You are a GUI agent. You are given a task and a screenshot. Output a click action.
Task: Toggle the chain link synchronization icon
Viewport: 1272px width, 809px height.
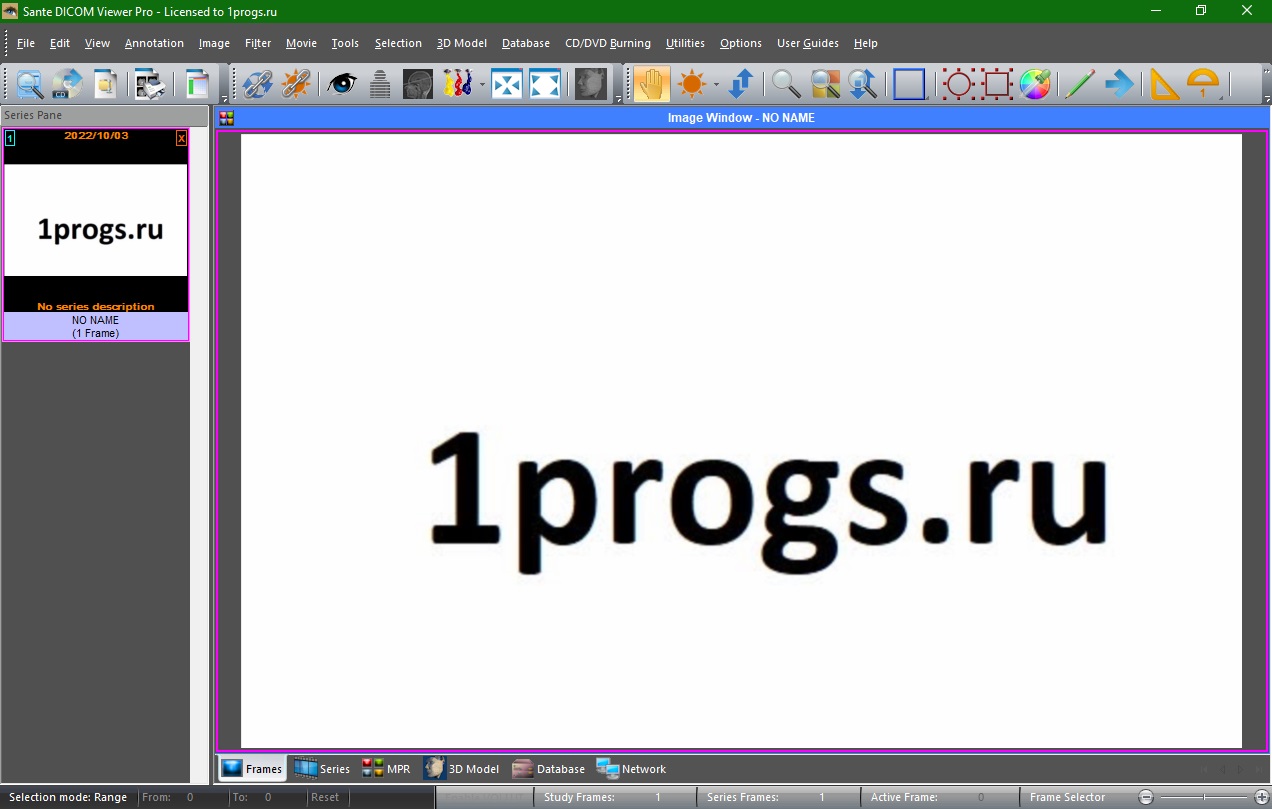(258, 84)
